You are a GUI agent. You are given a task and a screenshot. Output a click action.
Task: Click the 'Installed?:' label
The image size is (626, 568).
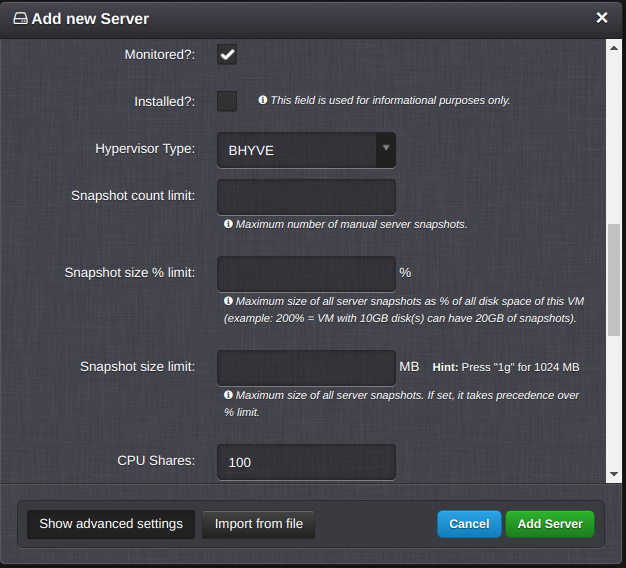click(164, 101)
